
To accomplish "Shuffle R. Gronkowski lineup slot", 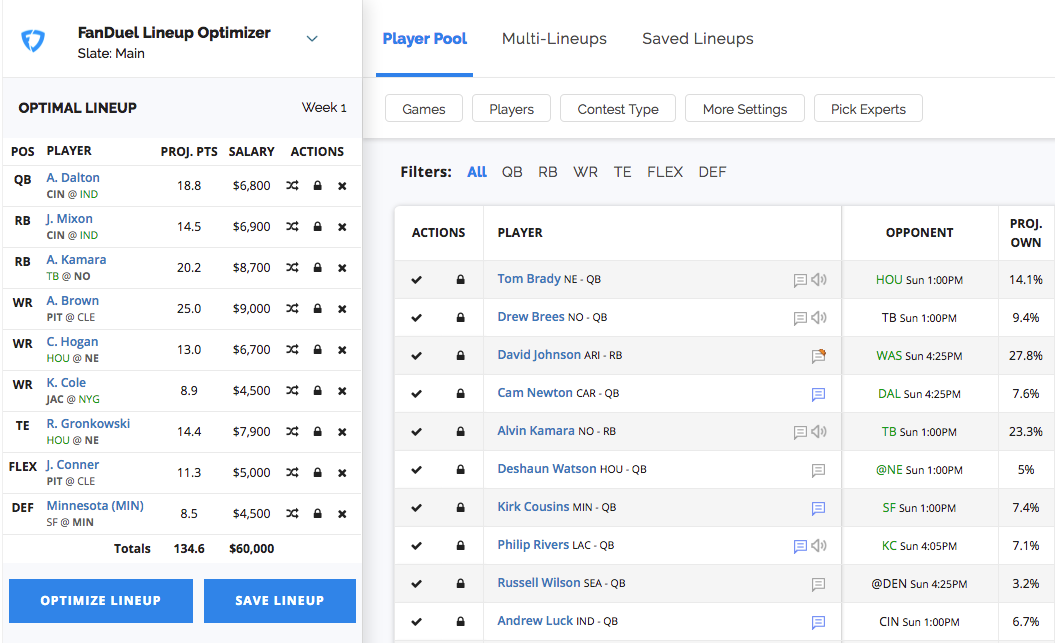I will 292,432.
